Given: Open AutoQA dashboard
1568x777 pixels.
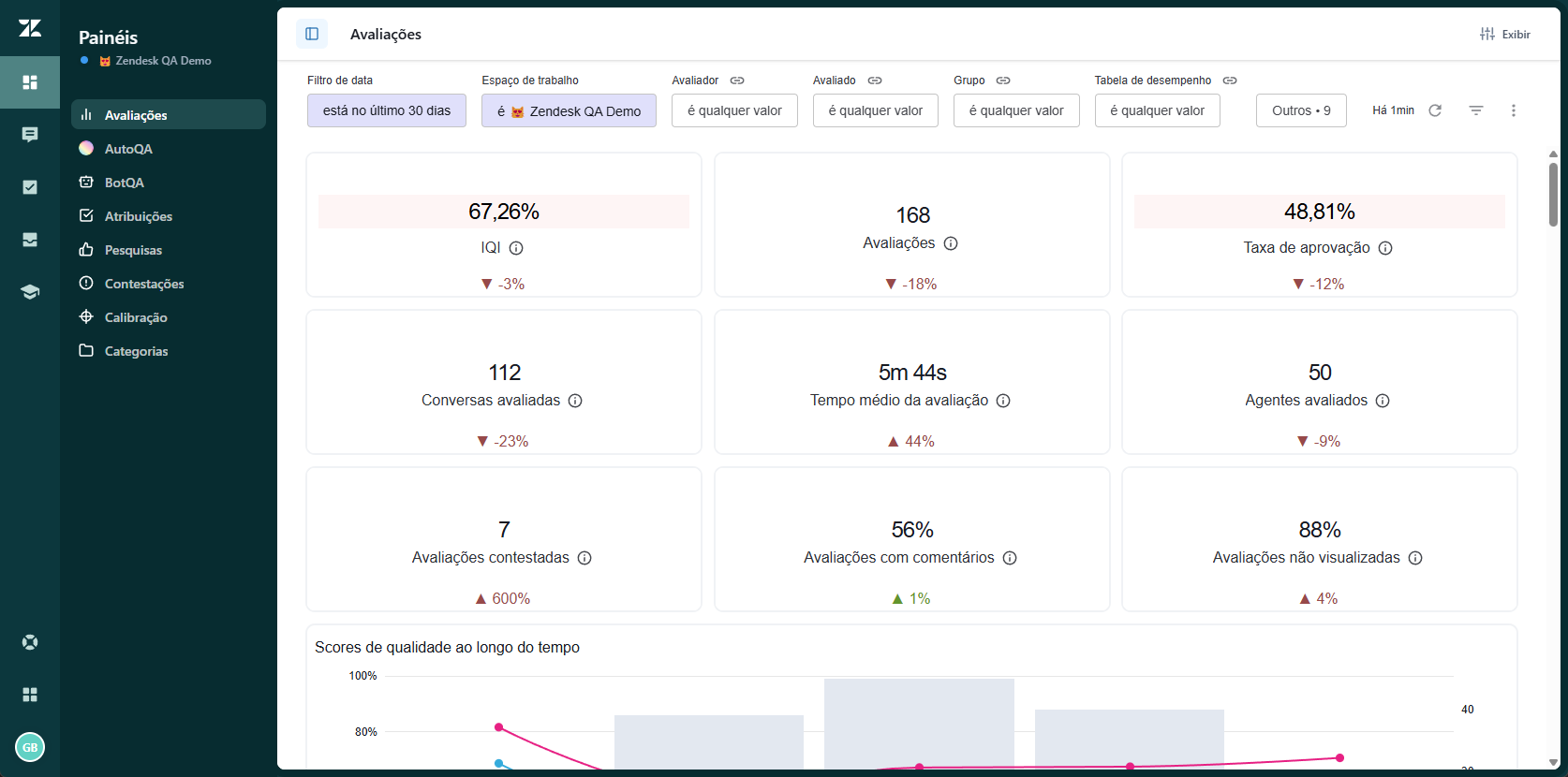Looking at the screenshot, I should (x=169, y=148).
